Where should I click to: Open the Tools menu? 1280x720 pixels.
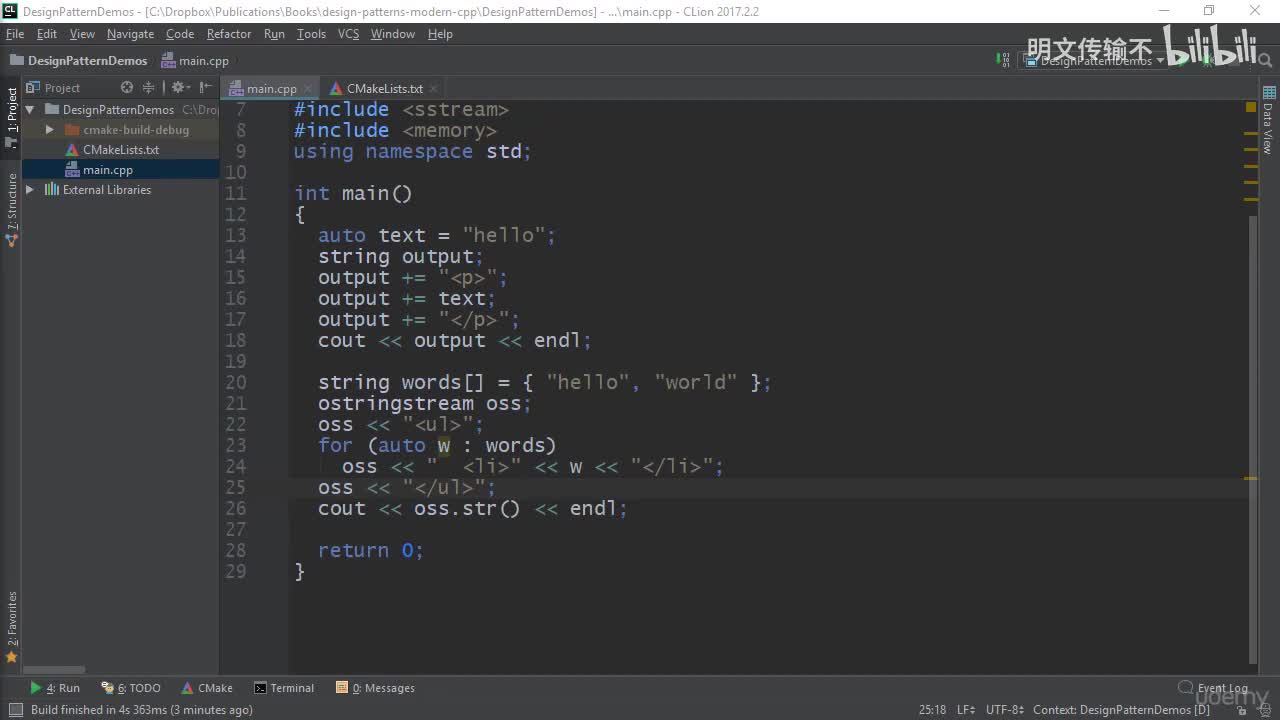311,34
